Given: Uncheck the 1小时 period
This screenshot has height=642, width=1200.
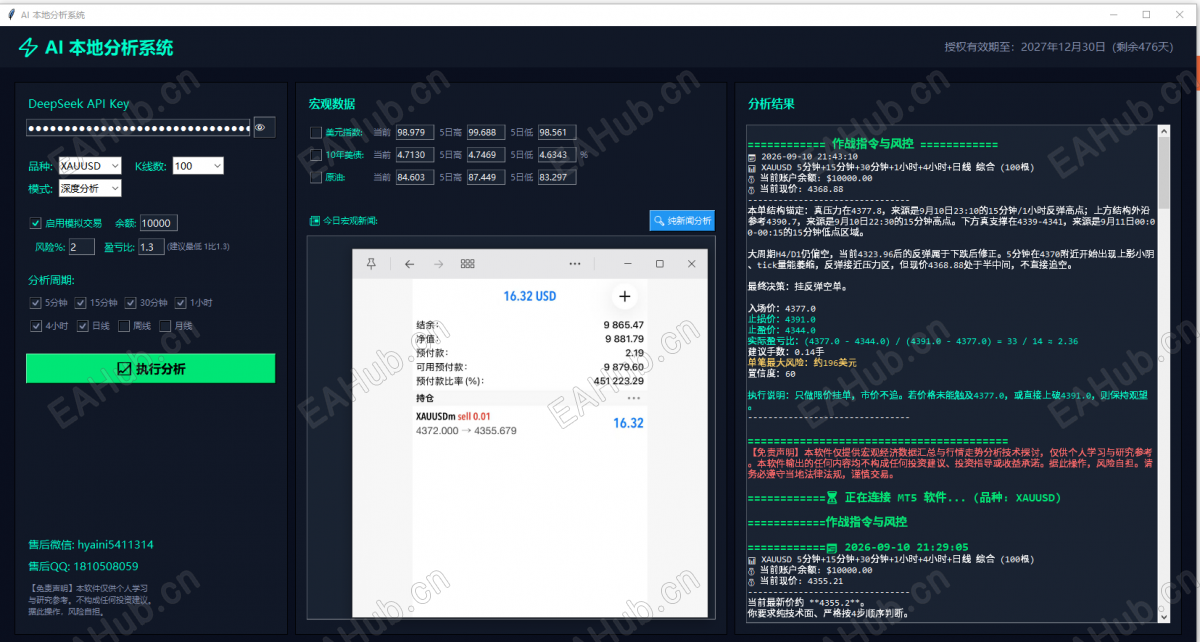Looking at the screenshot, I should [181, 302].
